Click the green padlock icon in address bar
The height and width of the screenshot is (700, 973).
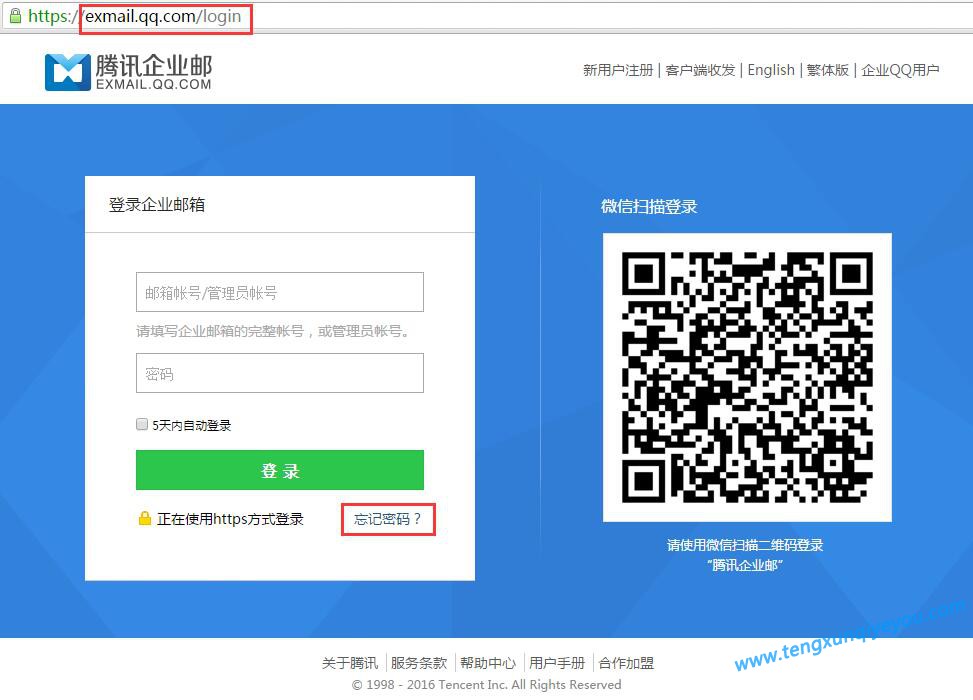(16, 16)
